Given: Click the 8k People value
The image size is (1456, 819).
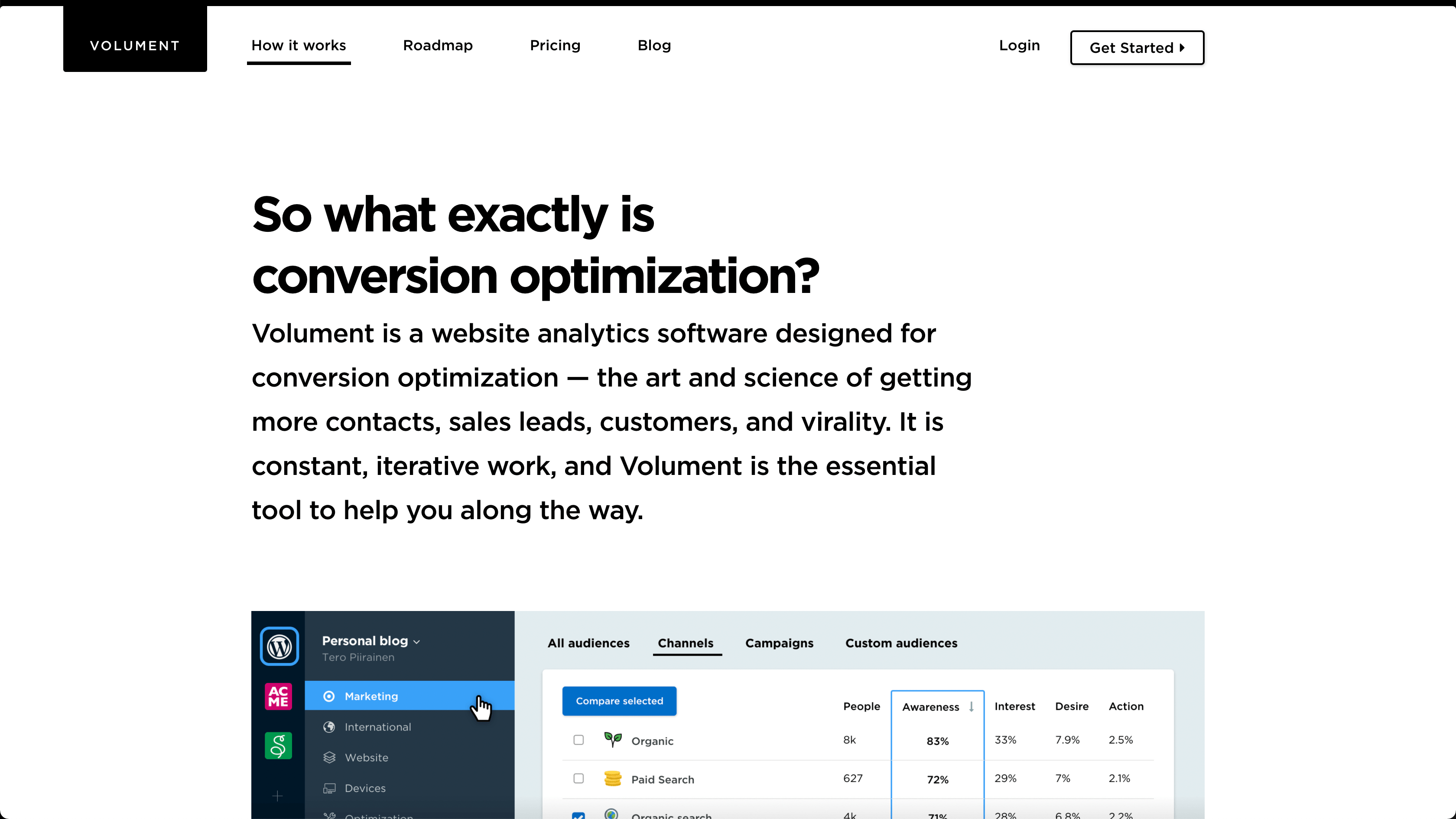Looking at the screenshot, I should click(849, 740).
